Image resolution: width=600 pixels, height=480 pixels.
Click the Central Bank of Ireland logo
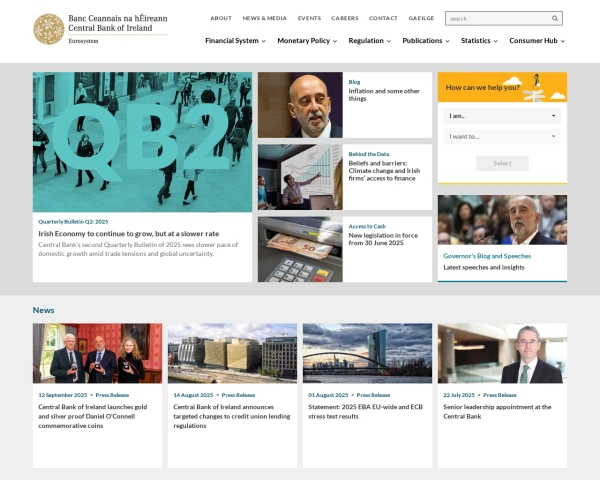(x=100, y=29)
